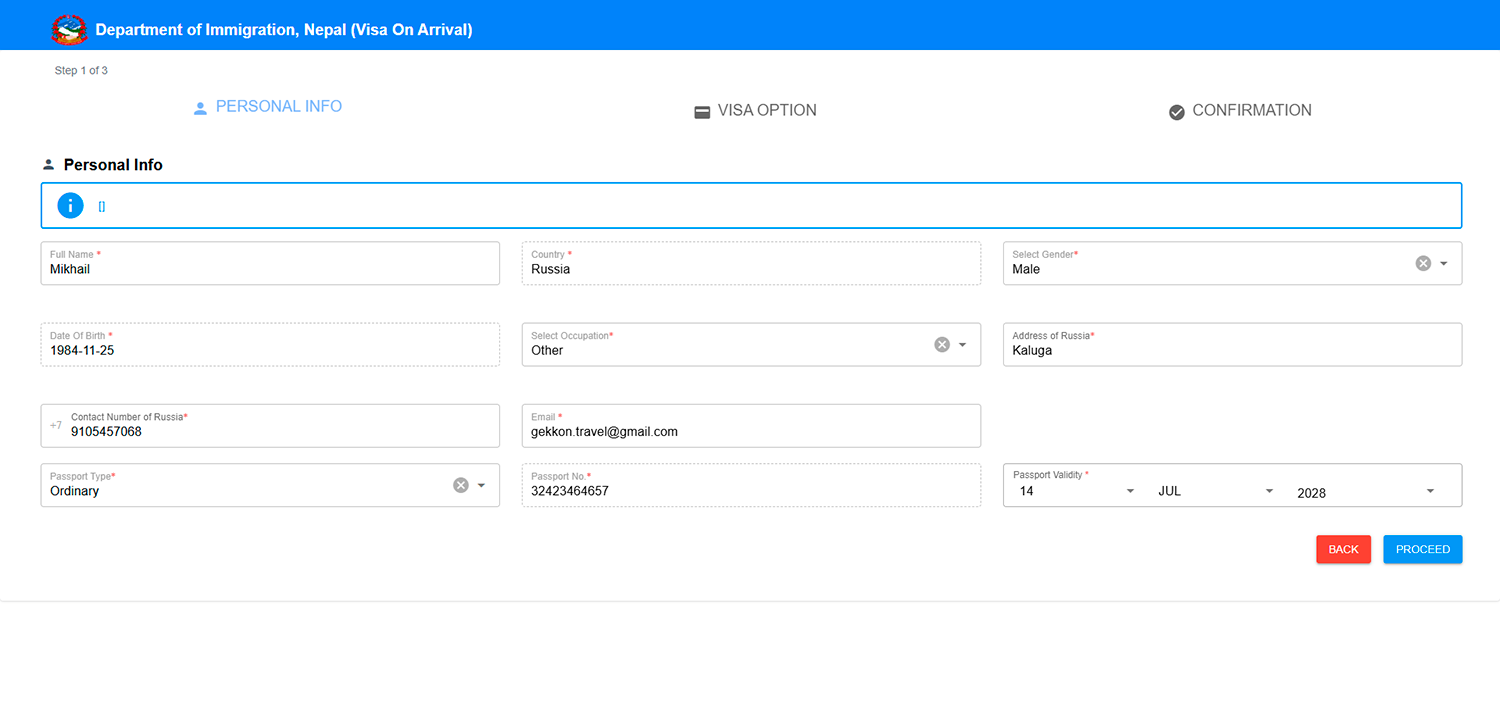Click the Email input field

click(x=750, y=432)
